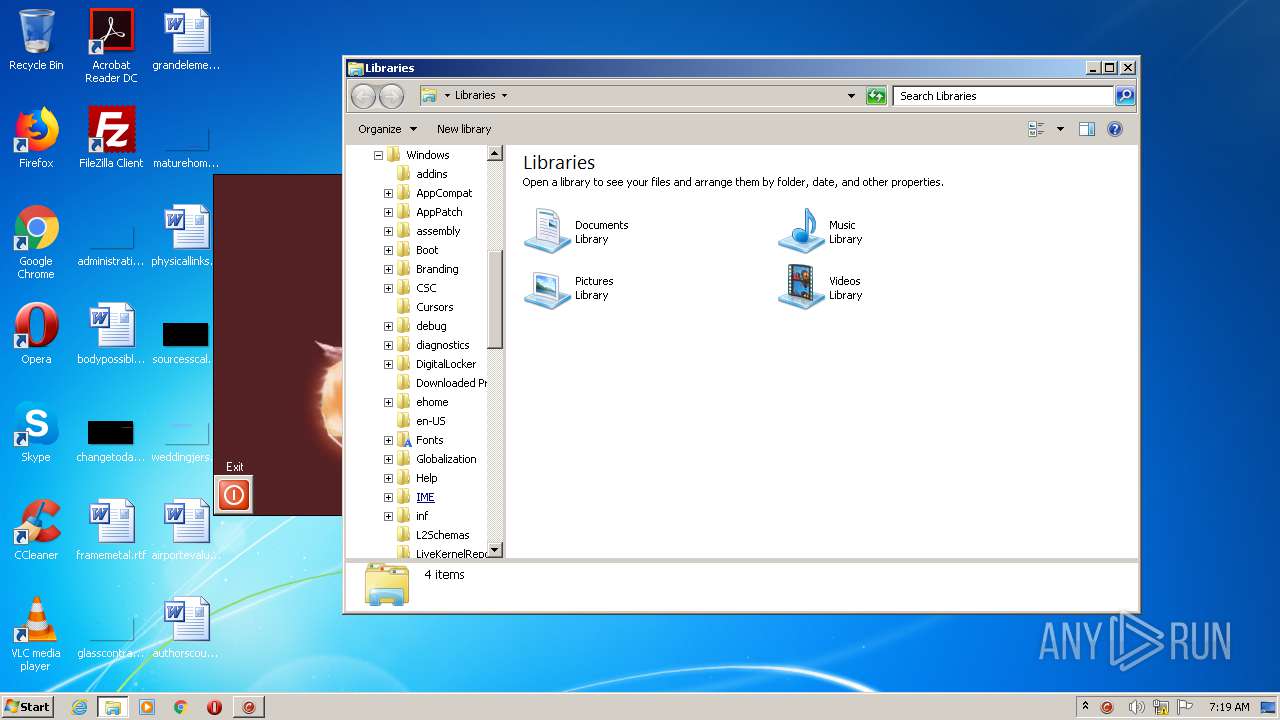Launch Opera desktop shortcut
1280x720 pixels.
[36, 334]
